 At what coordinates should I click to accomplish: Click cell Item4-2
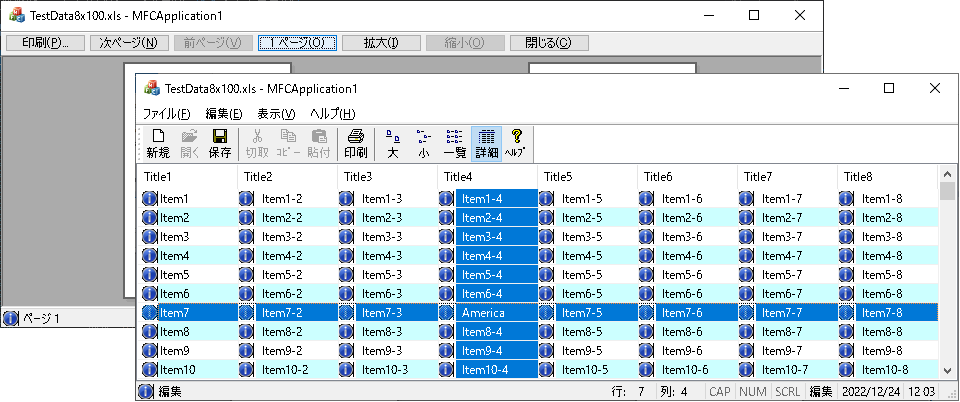(x=282, y=256)
